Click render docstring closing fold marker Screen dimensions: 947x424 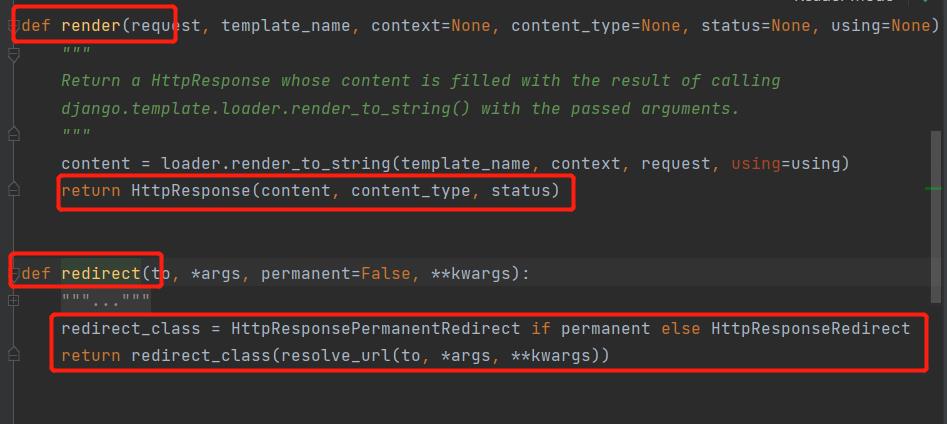pos(13,133)
